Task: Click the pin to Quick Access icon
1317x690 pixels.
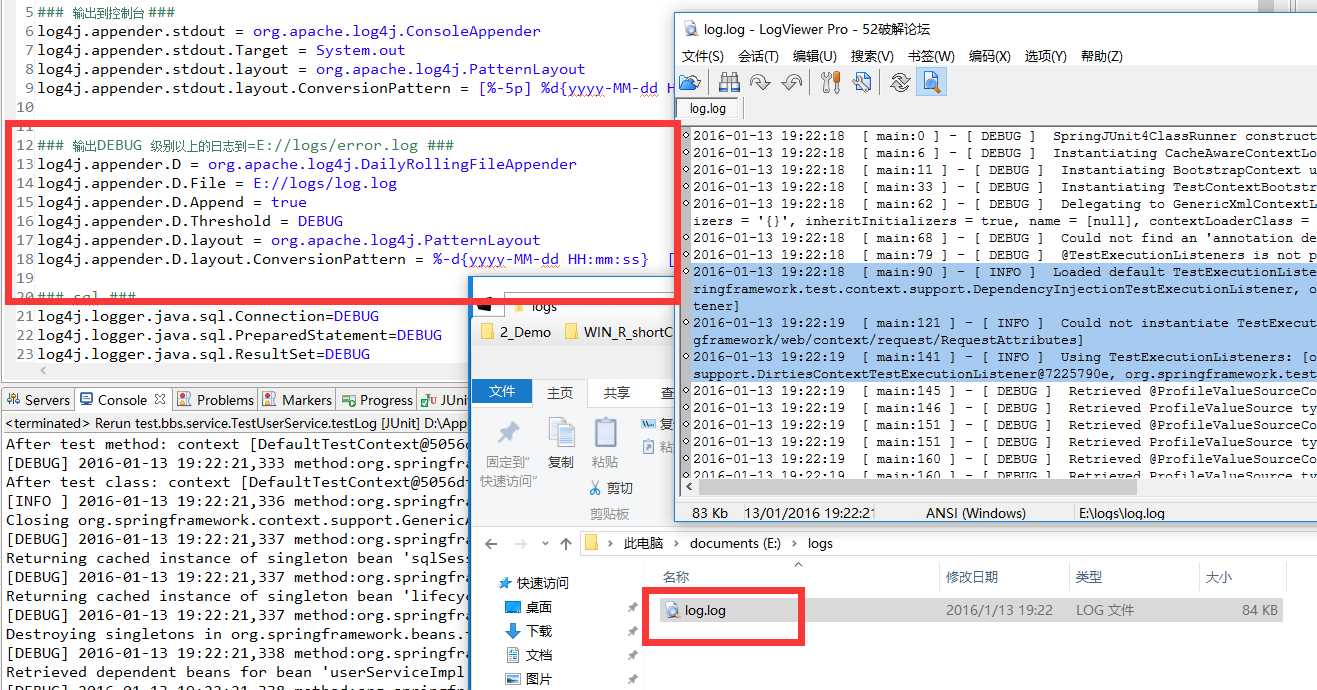Action: click(509, 431)
